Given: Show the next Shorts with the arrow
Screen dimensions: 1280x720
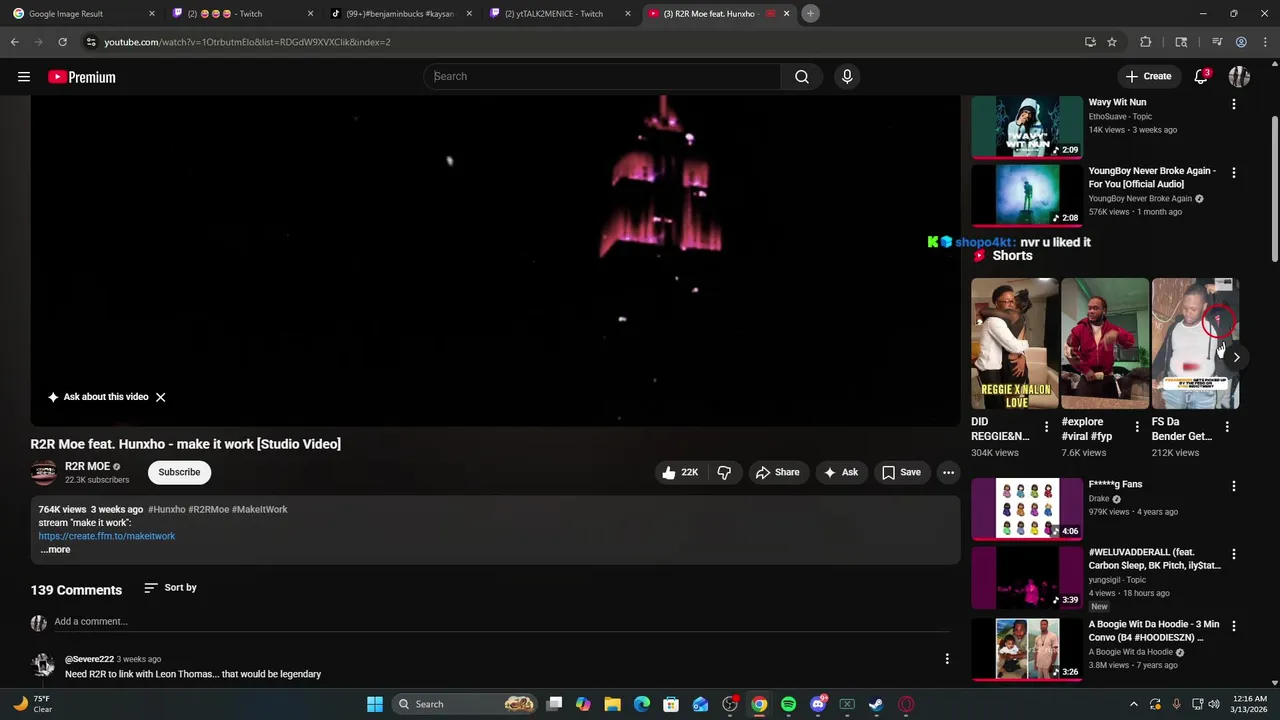Looking at the screenshot, I should [1236, 357].
